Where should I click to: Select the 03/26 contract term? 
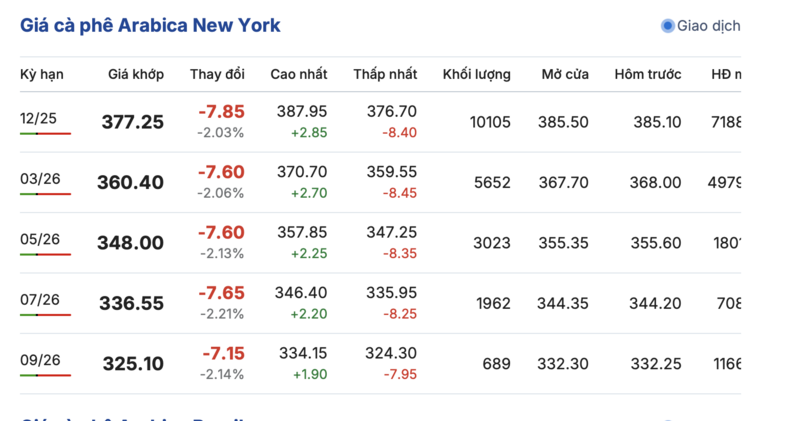point(40,179)
